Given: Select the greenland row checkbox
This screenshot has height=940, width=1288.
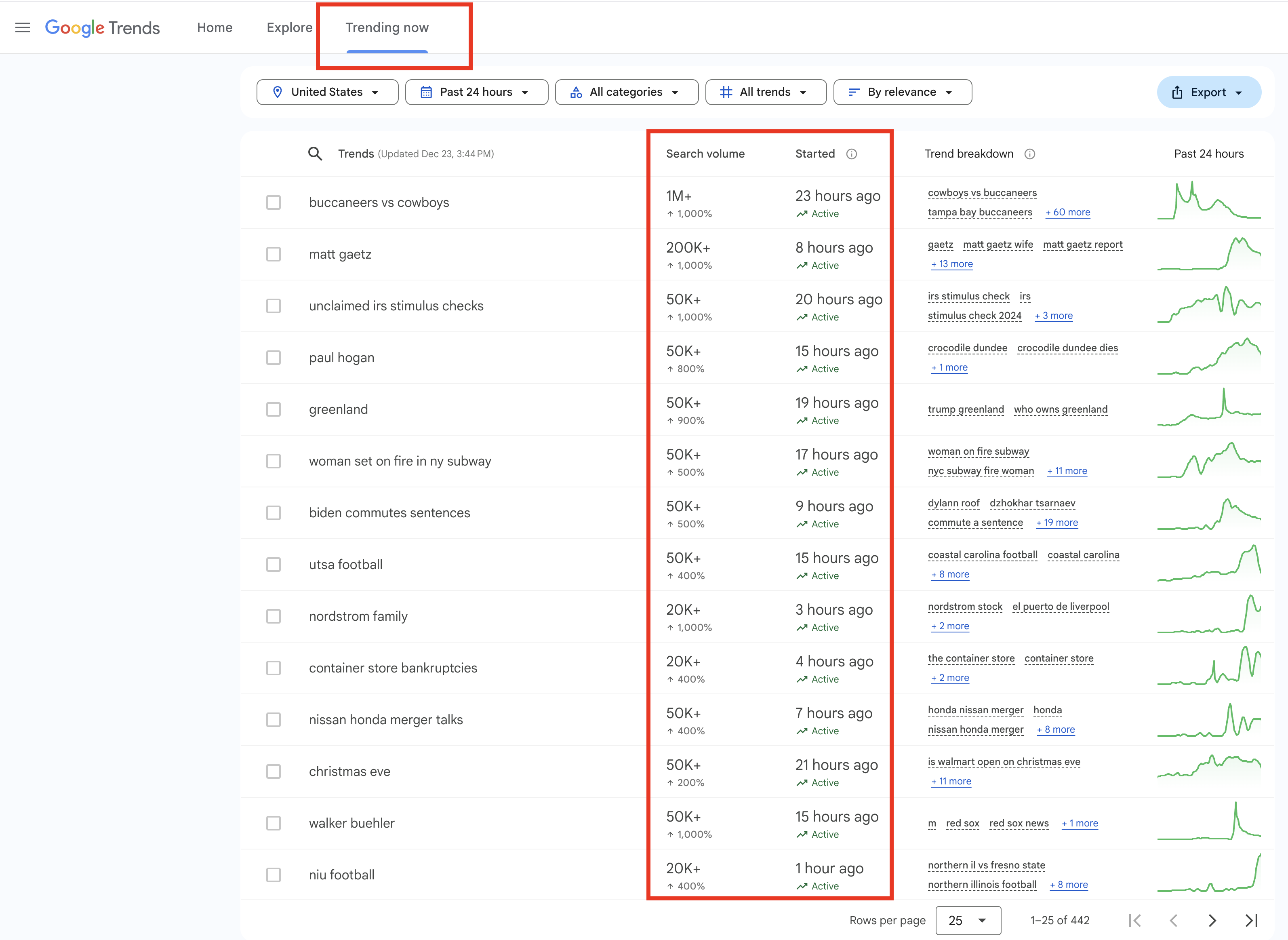Looking at the screenshot, I should coord(274,410).
